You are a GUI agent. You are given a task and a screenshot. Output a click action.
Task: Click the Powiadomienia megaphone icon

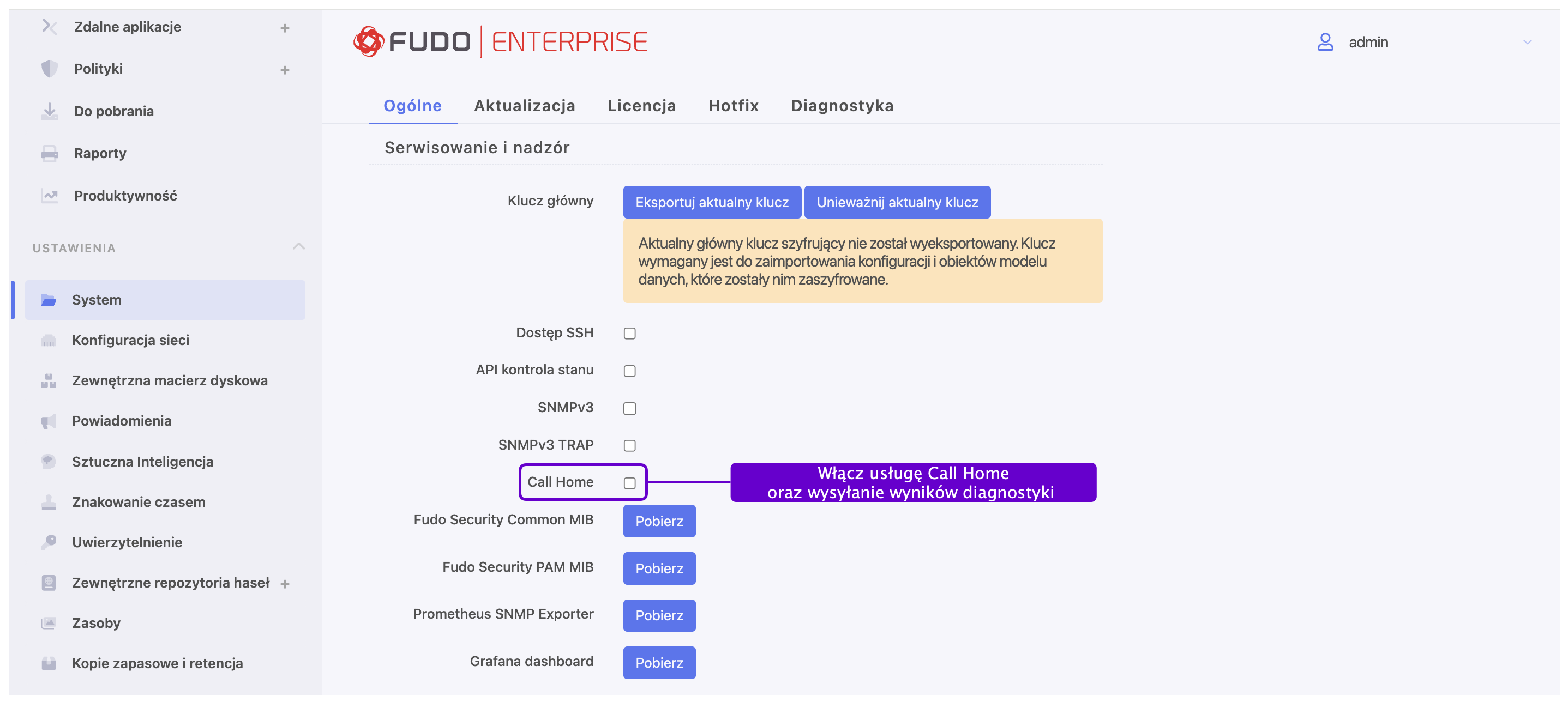[x=48, y=421]
